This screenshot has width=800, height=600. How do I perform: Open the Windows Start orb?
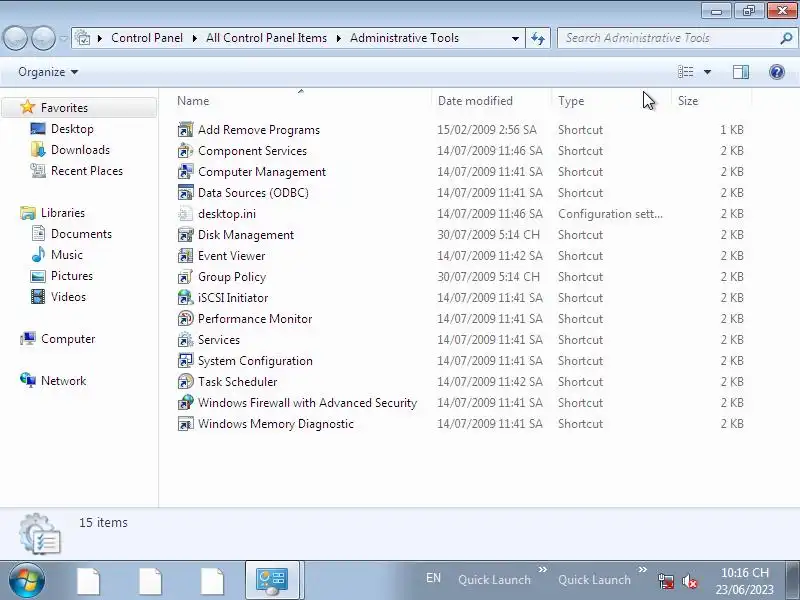[27, 580]
